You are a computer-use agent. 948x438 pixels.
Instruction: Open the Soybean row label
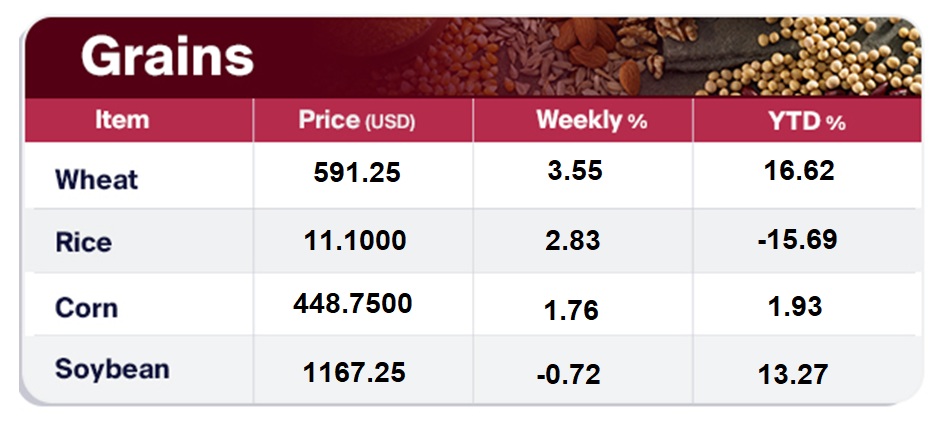point(112,369)
